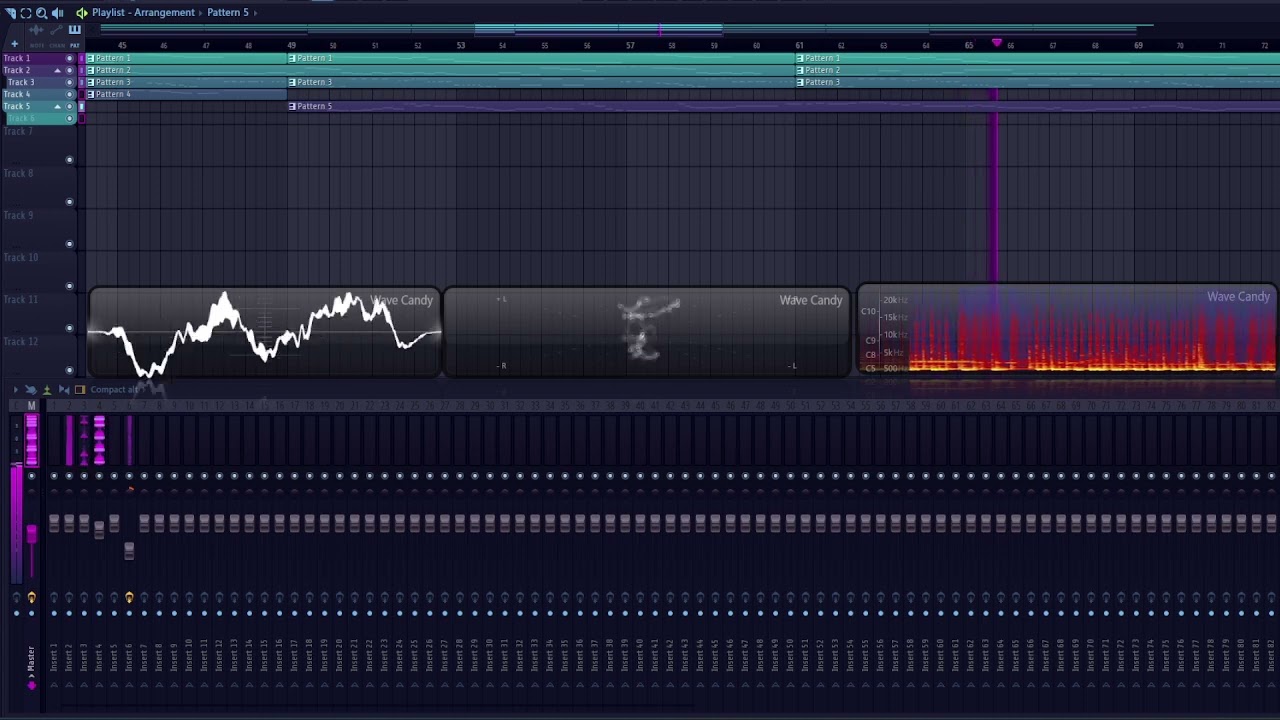Image resolution: width=1280 pixels, height=720 pixels.
Task: Adjust the Master volume fader
Action: (x=31, y=535)
